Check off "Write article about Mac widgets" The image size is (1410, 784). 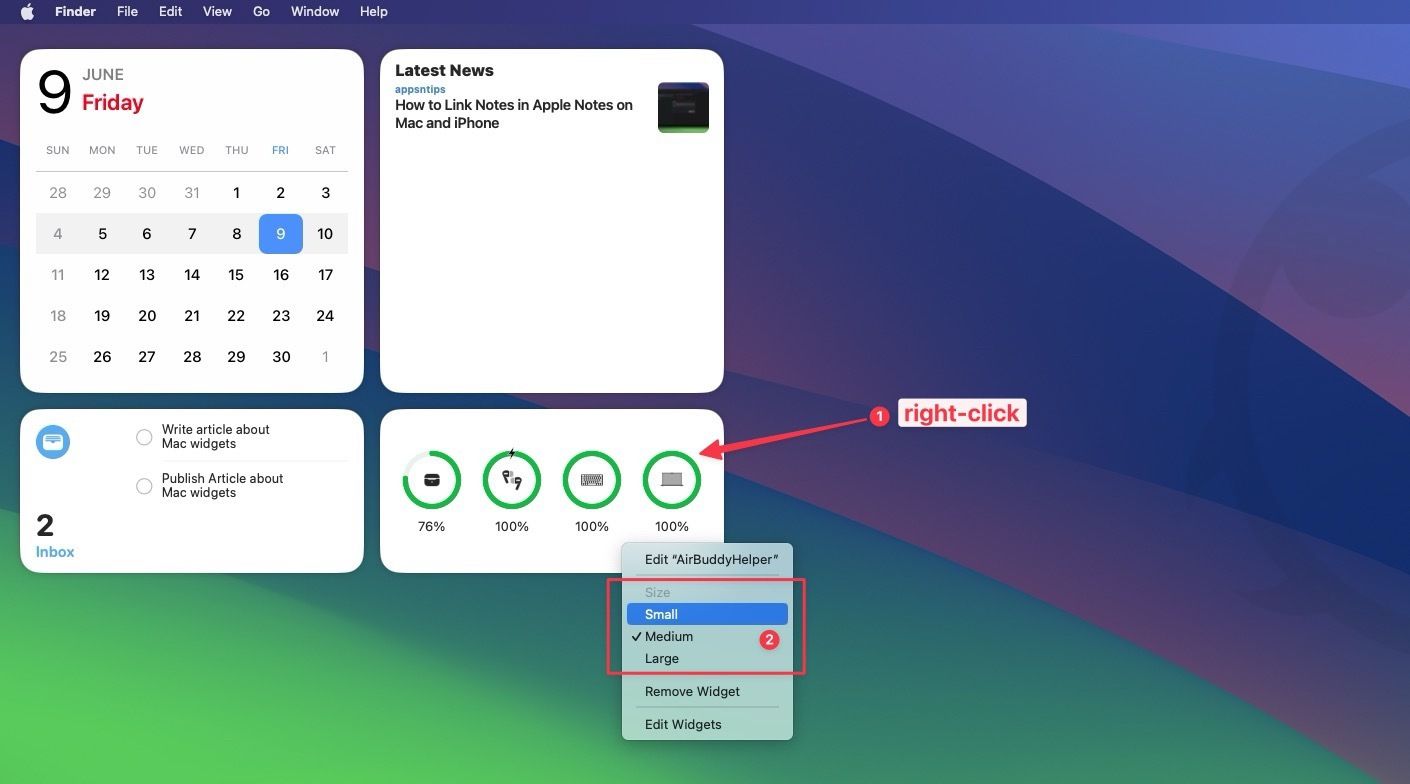[x=144, y=436]
